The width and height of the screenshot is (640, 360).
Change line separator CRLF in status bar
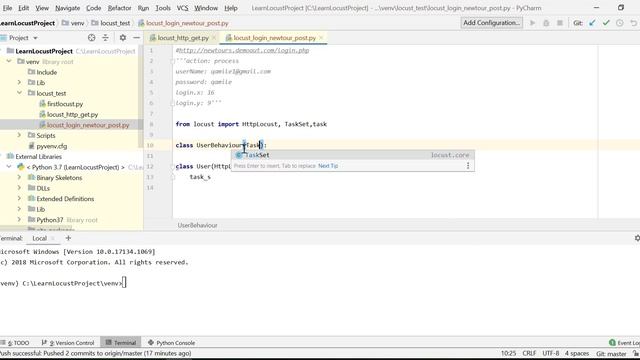tap(529, 353)
